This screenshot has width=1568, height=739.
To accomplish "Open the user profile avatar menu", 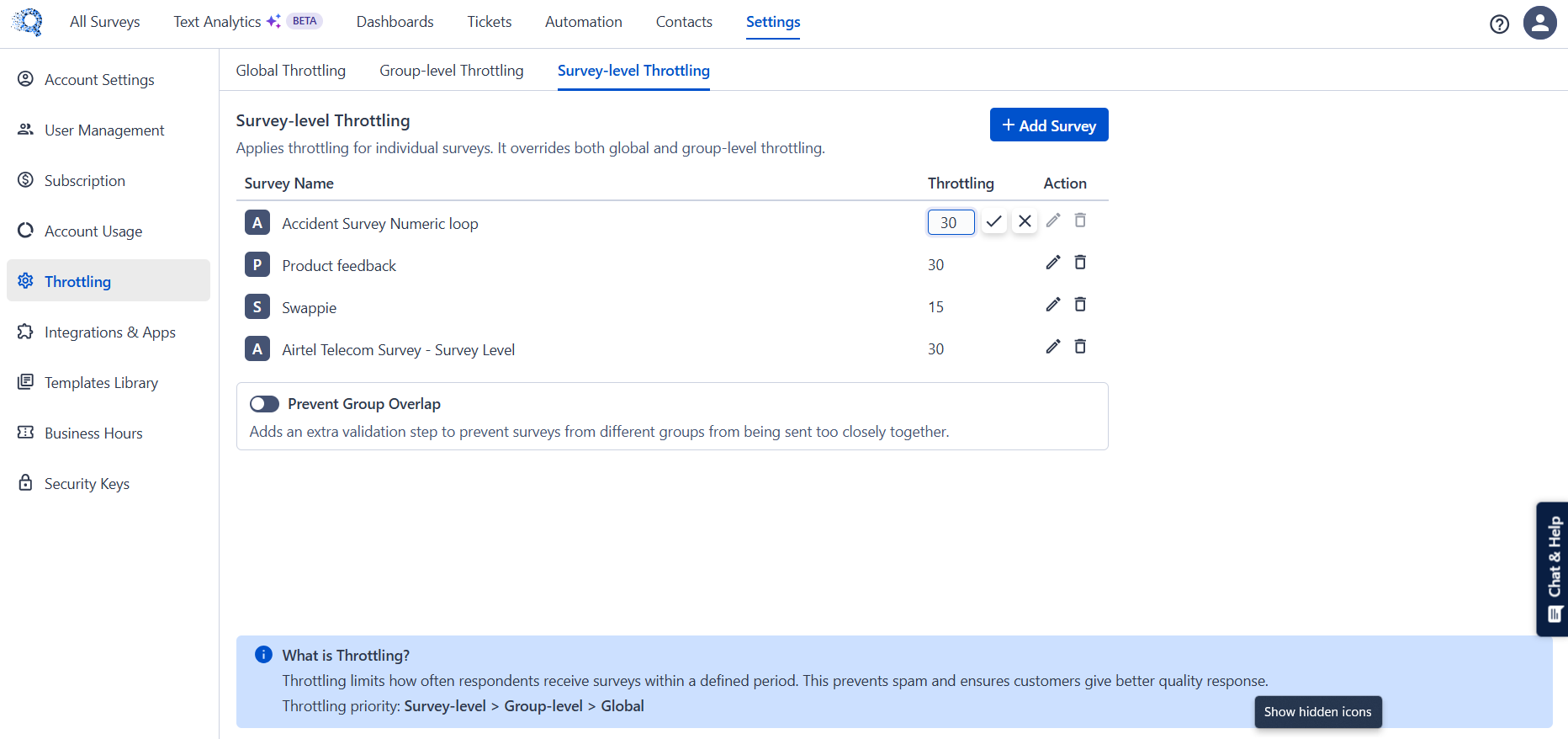I will [1539, 23].
